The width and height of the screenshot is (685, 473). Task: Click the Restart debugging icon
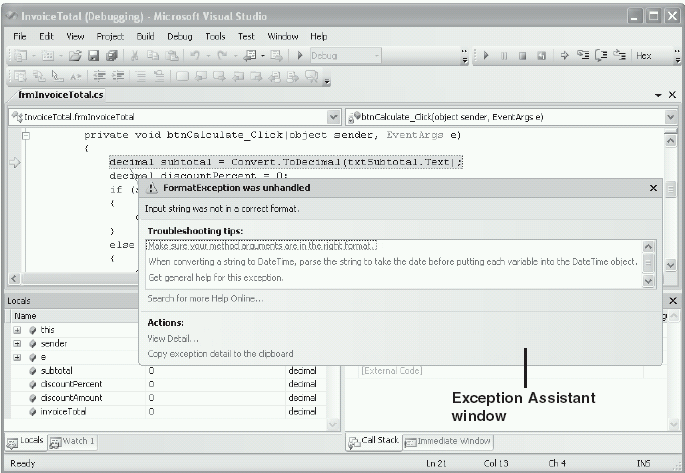[541, 56]
